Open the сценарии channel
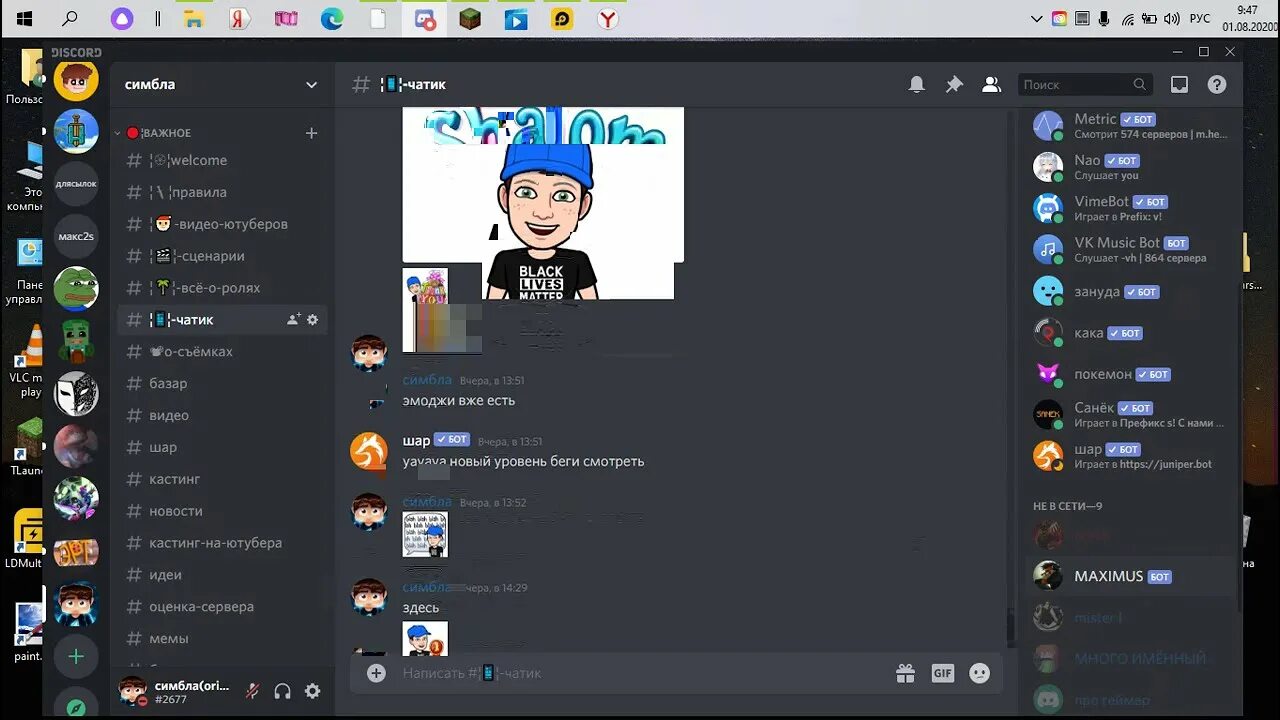 click(x=222, y=256)
